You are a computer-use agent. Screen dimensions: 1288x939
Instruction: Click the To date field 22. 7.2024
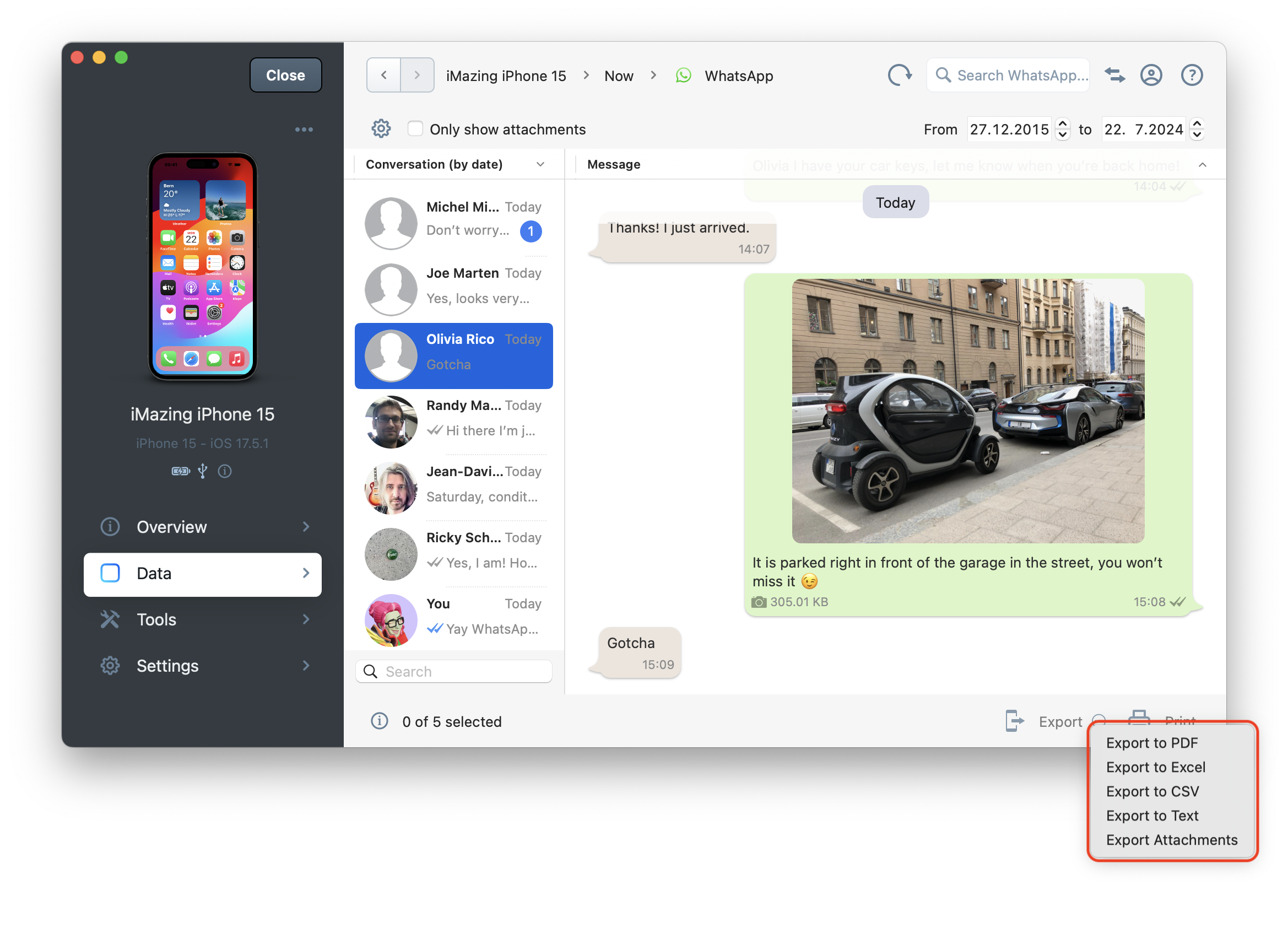(x=1143, y=129)
